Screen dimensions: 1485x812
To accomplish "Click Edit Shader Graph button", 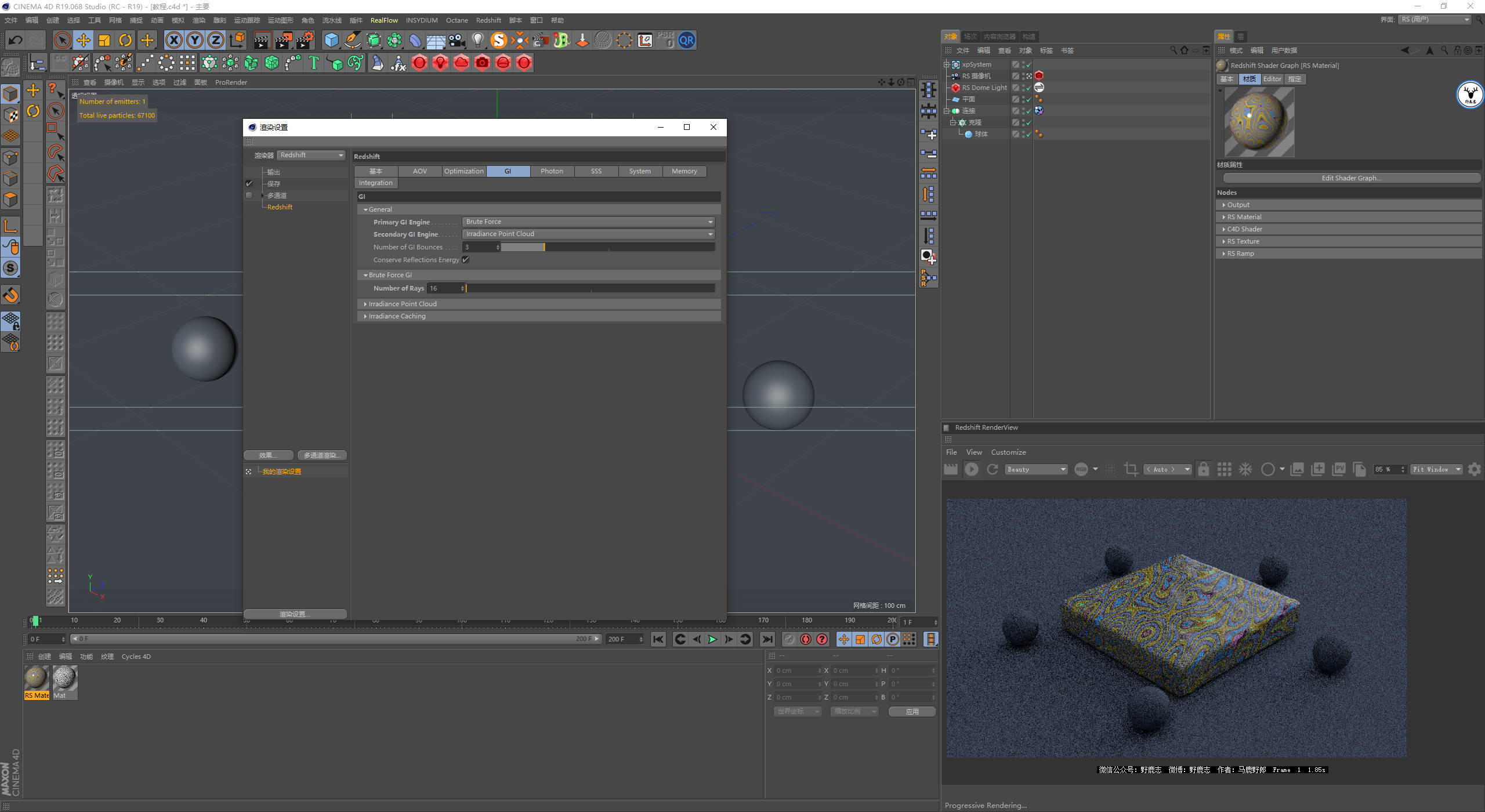I will pos(1351,178).
